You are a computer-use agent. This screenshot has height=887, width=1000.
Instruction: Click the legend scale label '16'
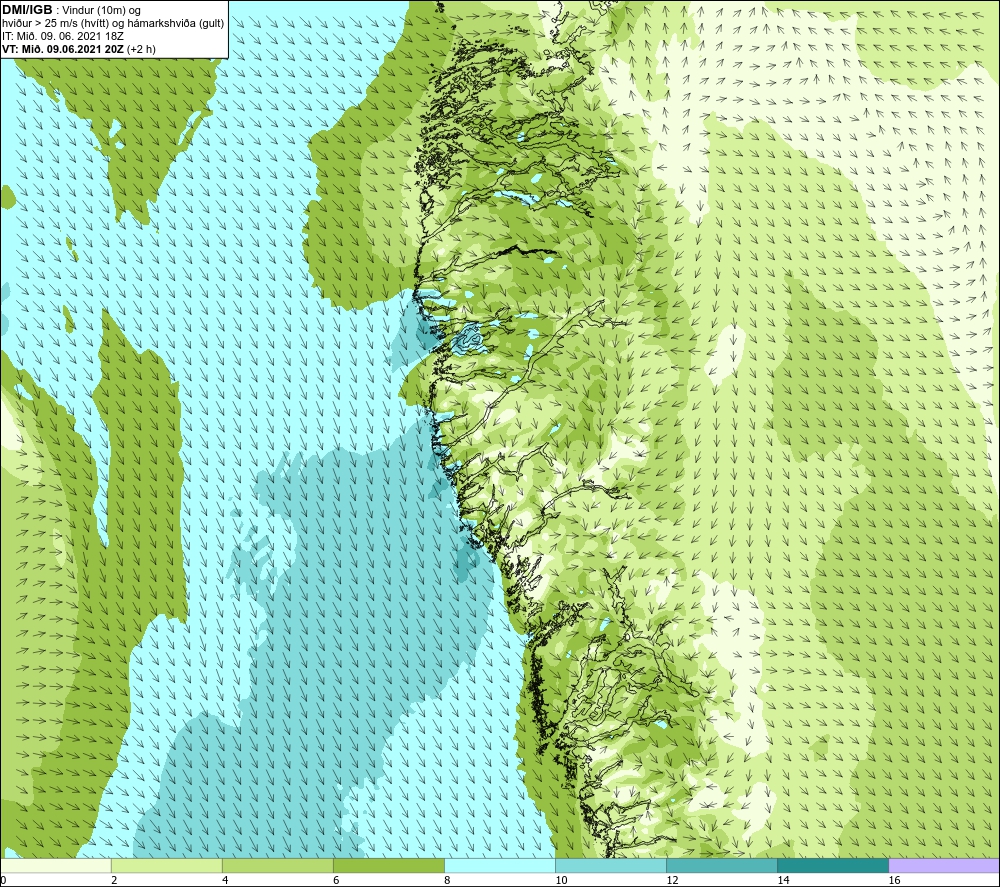tap(894, 880)
